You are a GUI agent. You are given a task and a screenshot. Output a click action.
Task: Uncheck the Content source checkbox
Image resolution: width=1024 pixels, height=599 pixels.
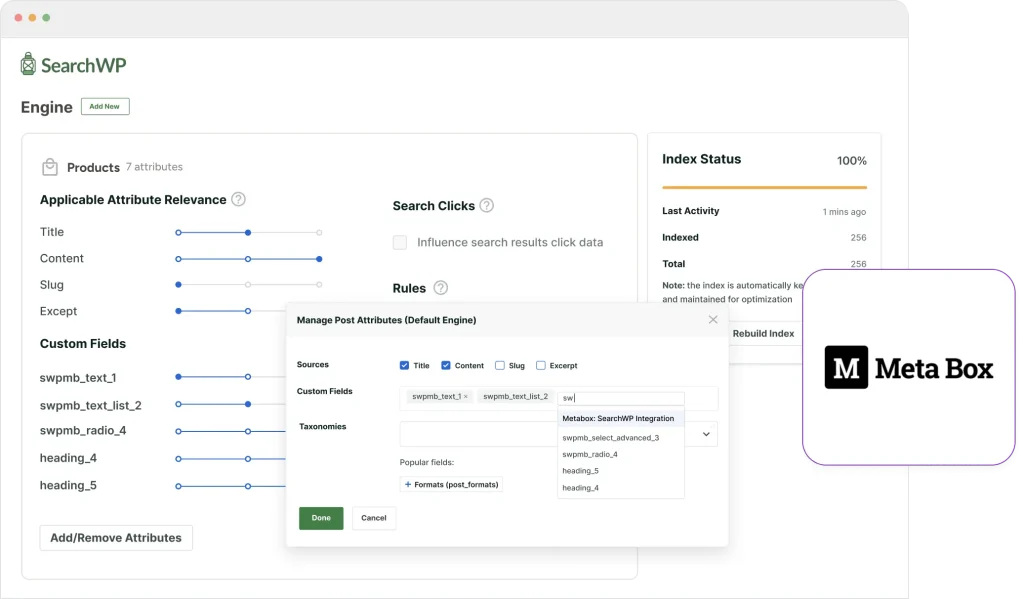(445, 365)
